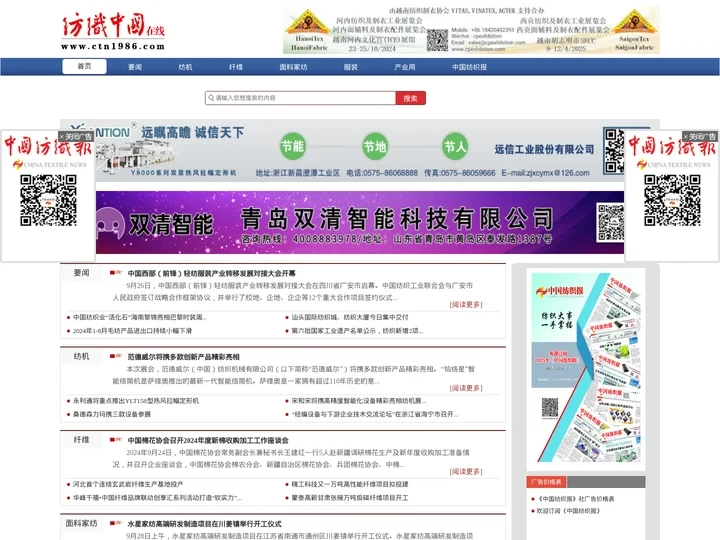Open article about 华峰千禧·中国纤维品牌联动创享汇
The image size is (720, 540).
coord(157,498)
